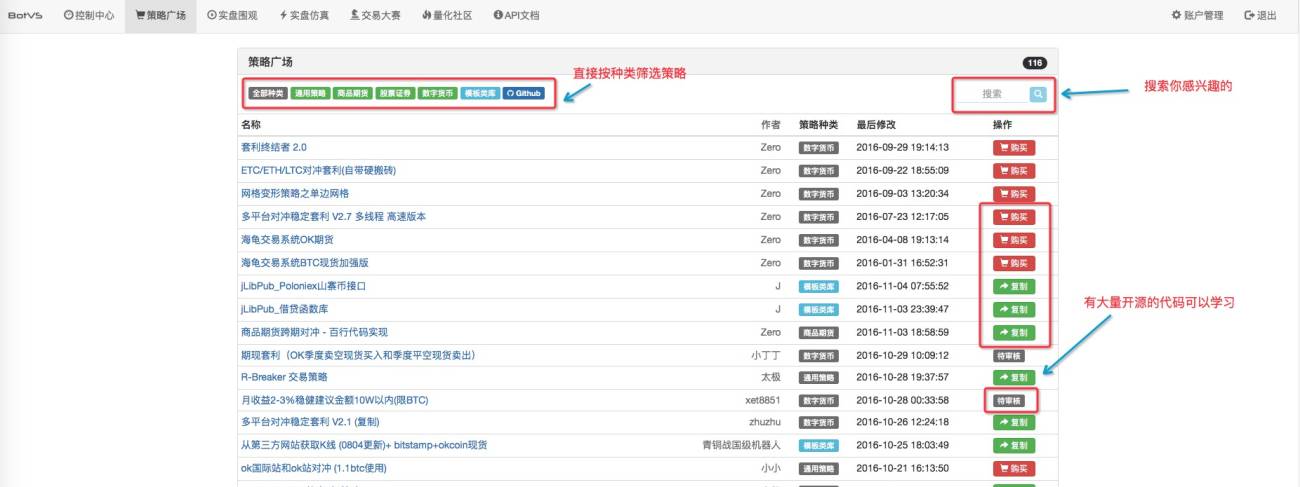Click 模板类库 tag in jLibPub_Poloniex row
1300x487 pixels.
pyautogui.click(x=818, y=286)
